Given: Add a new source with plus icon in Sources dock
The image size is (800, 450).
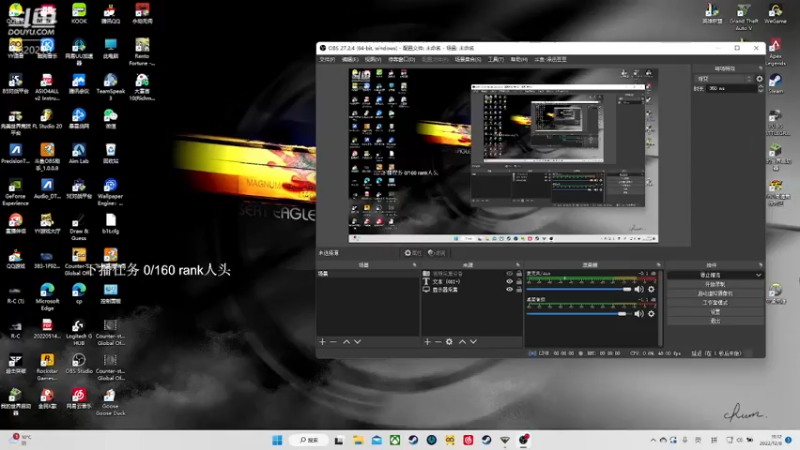Looking at the screenshot, I should pyautogui.click(x=428, y=341).
